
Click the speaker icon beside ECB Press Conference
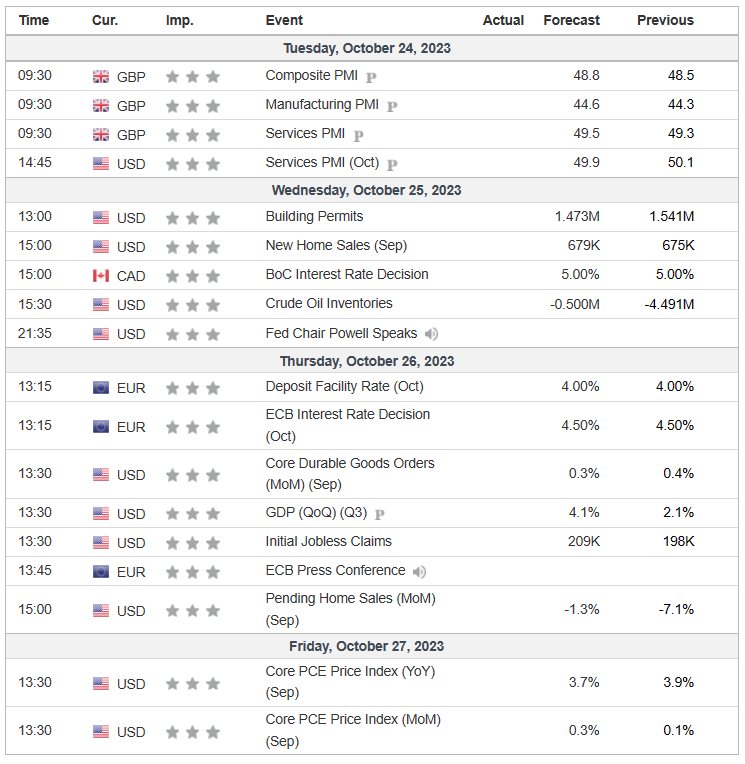[419, 572]
